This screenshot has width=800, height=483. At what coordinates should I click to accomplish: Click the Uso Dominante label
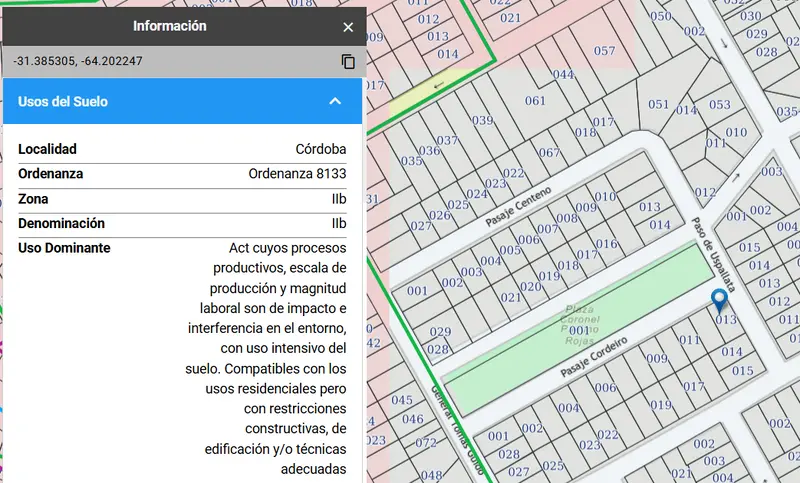(x=64, y=248)
